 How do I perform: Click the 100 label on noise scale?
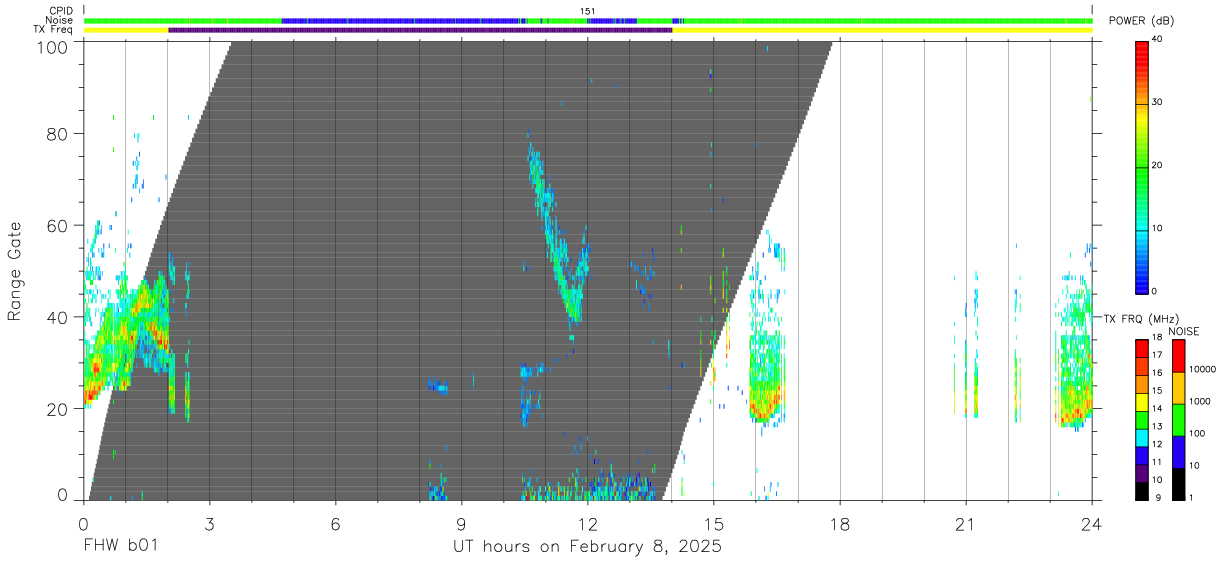[x=1197, y=433]
